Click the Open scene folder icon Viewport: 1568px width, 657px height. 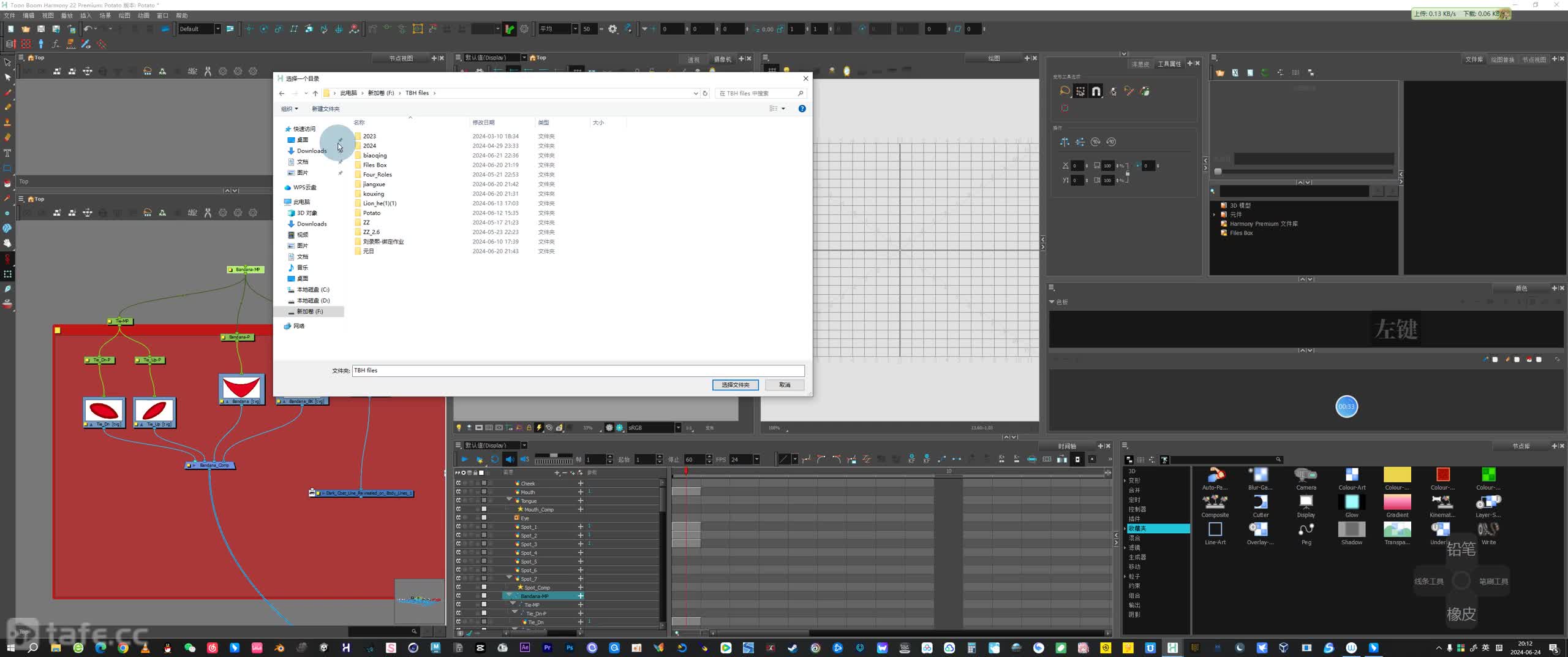pos(26,29)
